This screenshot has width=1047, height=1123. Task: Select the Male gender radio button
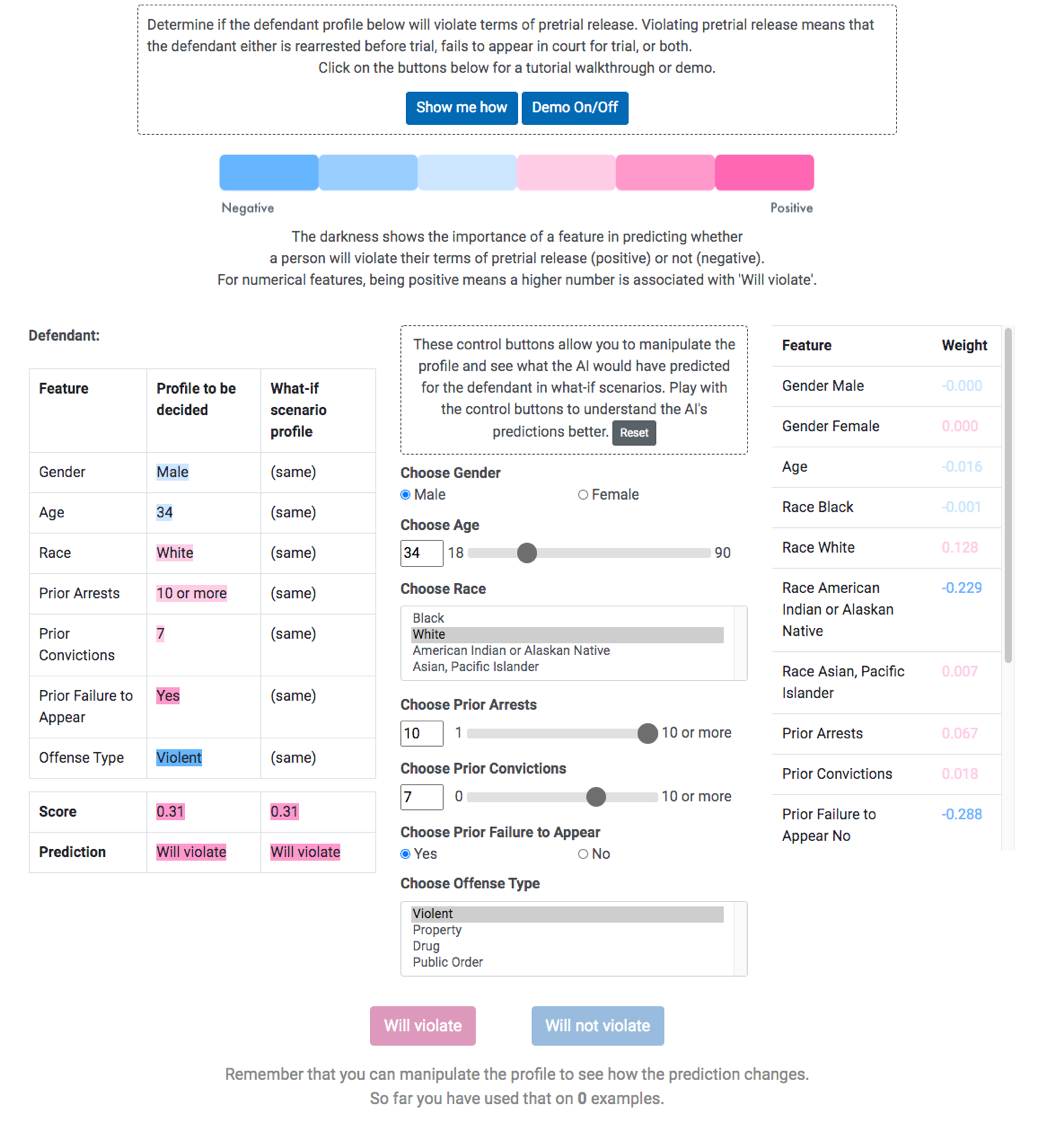coord(406,495)
